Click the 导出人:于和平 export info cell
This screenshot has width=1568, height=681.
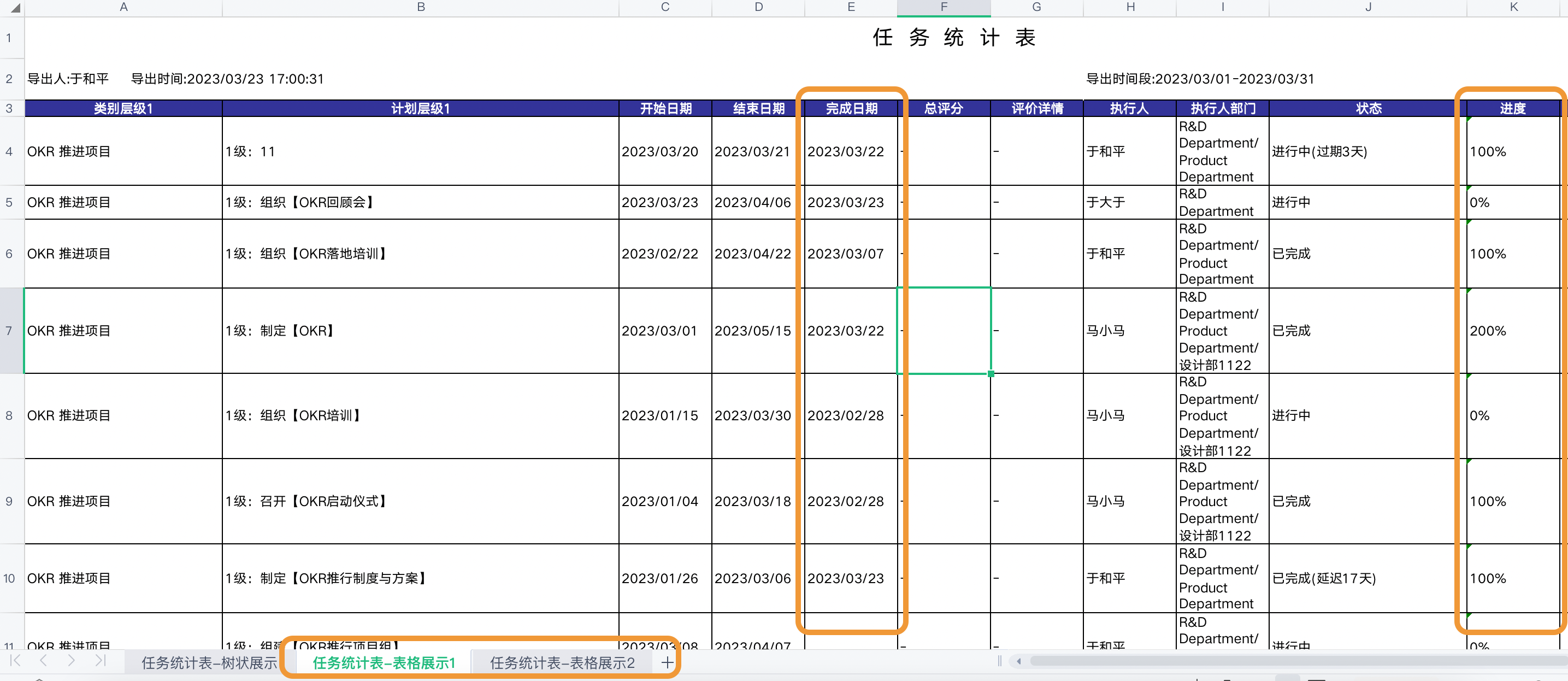point(68,79)
